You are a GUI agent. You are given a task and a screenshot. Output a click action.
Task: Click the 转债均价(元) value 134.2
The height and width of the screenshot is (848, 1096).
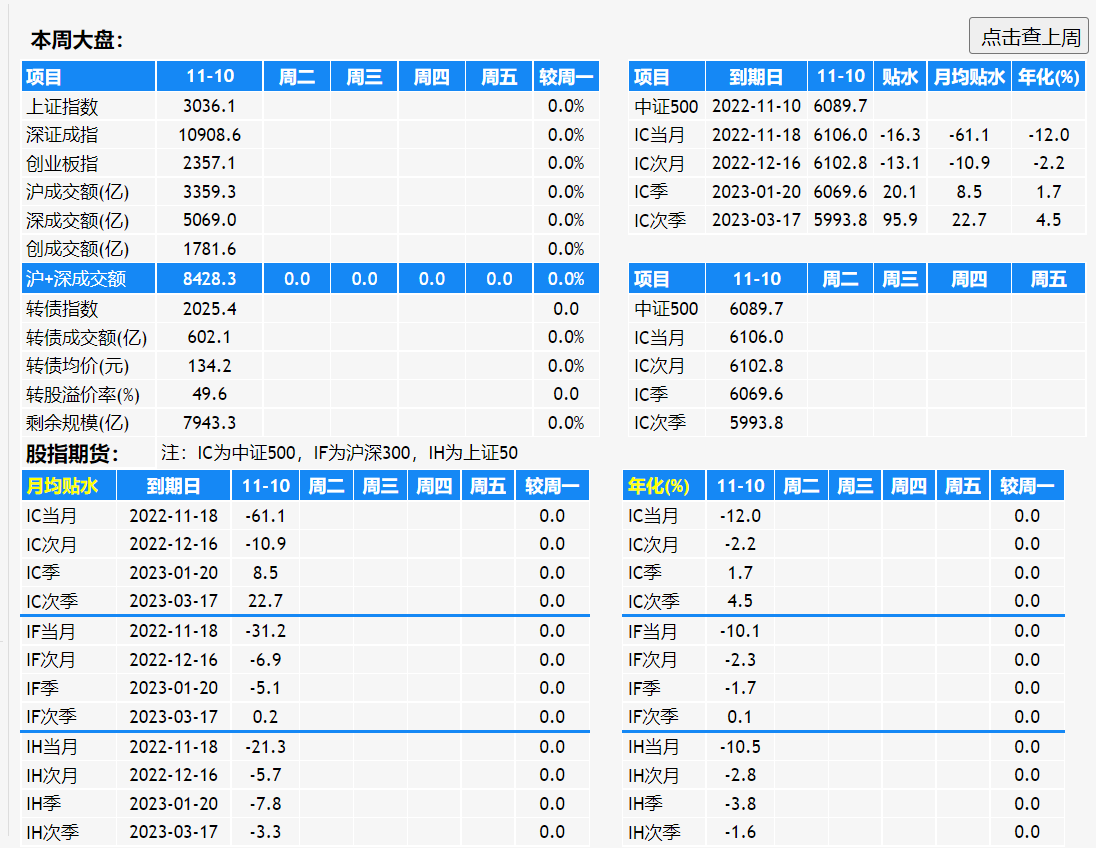[209, 366]
